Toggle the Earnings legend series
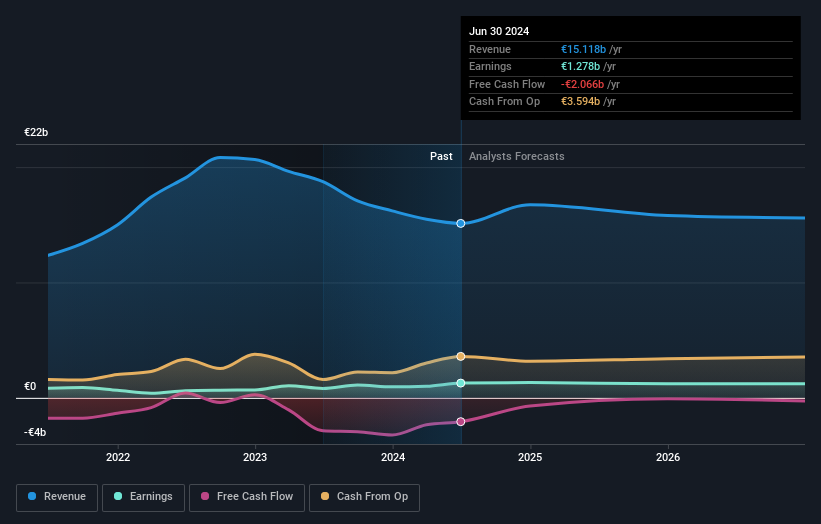The image size is (821, 524). (143, 497)
